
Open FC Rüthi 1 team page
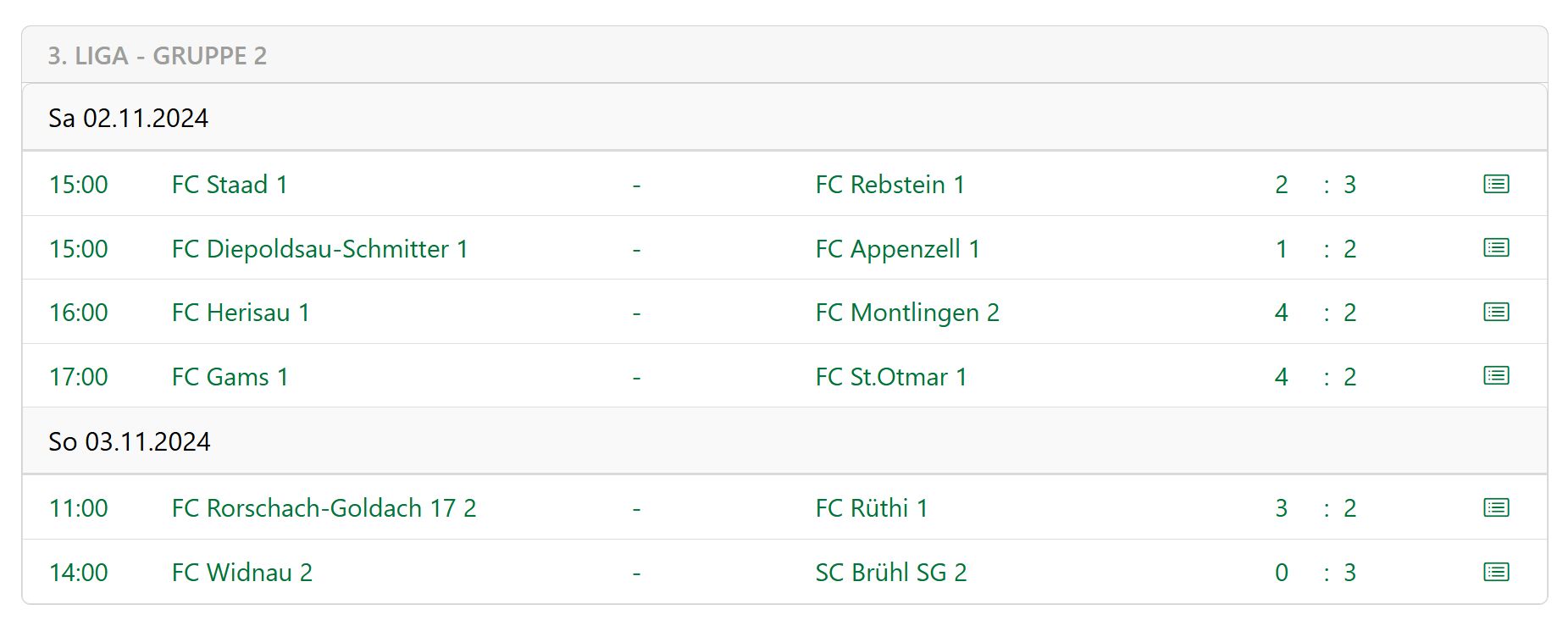coord(871,508)
